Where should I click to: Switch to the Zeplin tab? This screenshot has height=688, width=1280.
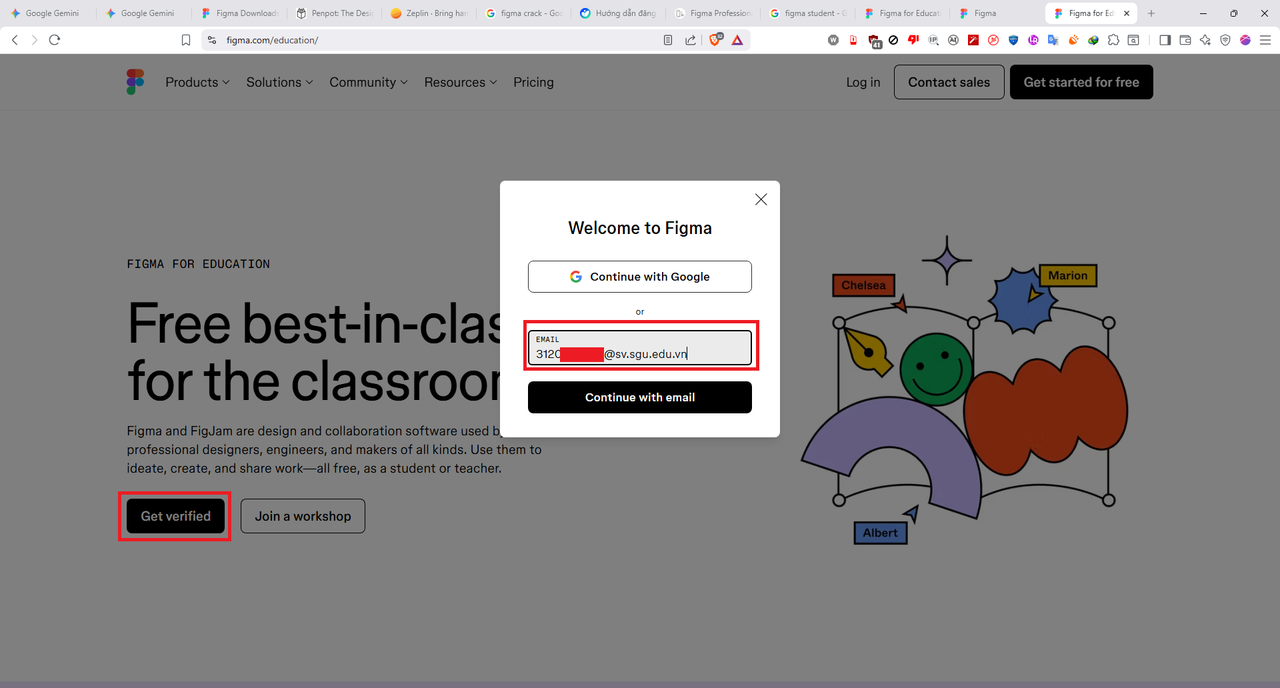pos(429,13)
